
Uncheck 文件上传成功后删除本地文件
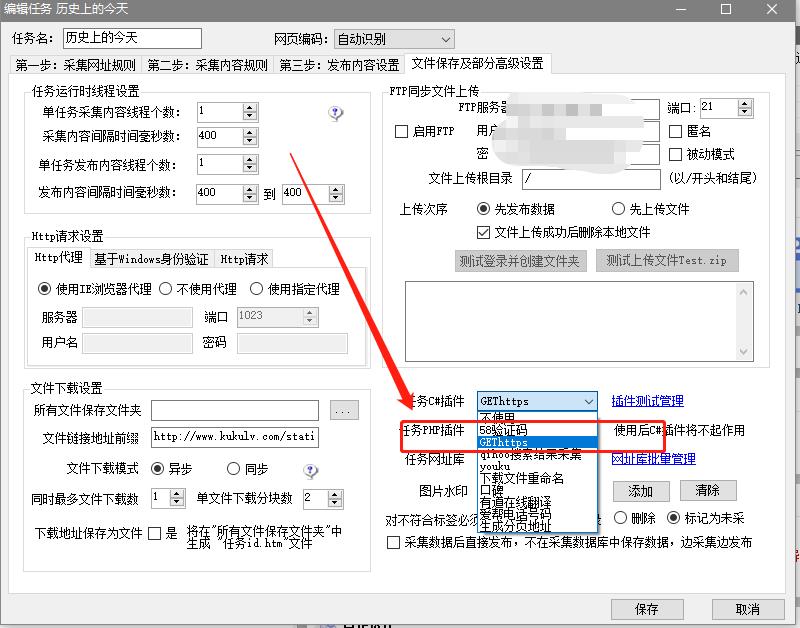(483, 233)
